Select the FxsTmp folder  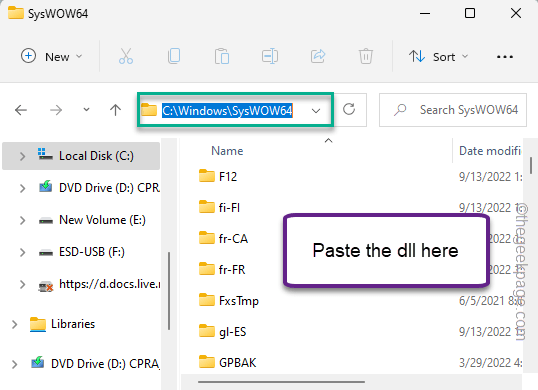tap(239, 301)
